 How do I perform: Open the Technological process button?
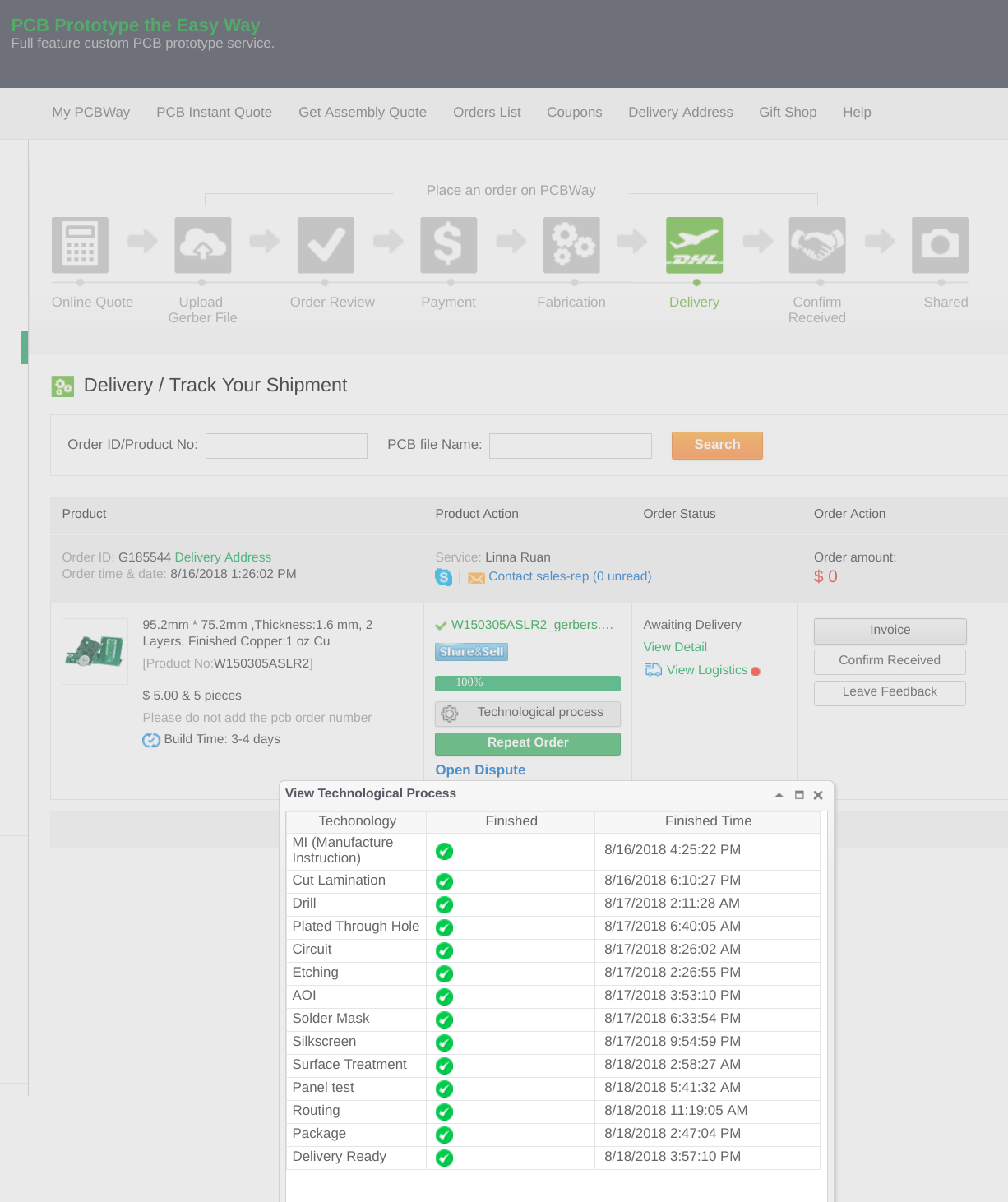point(527,713)
